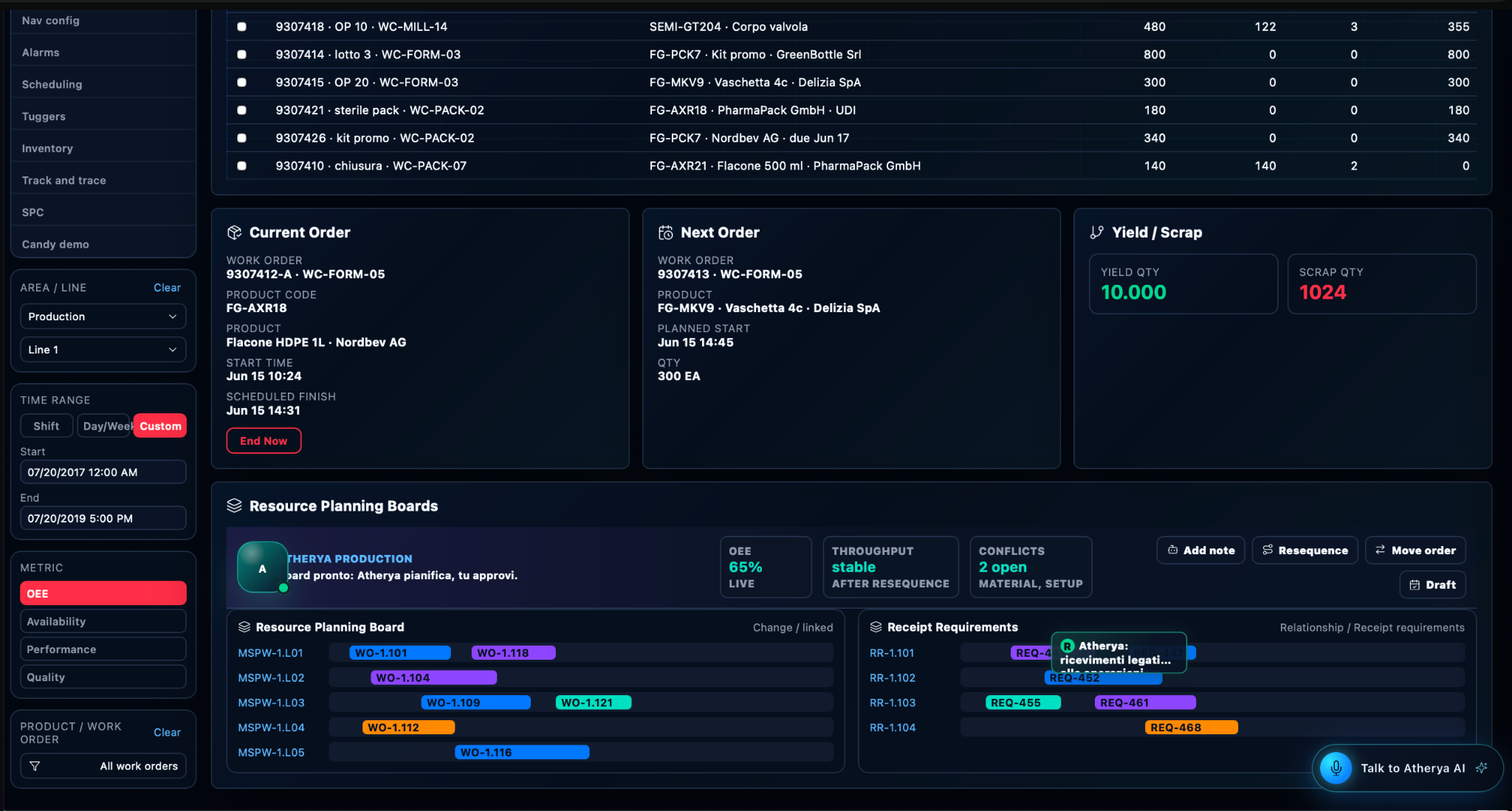Click the Draft button
Screen dimensions: 1512x811
pos(1432,584)
